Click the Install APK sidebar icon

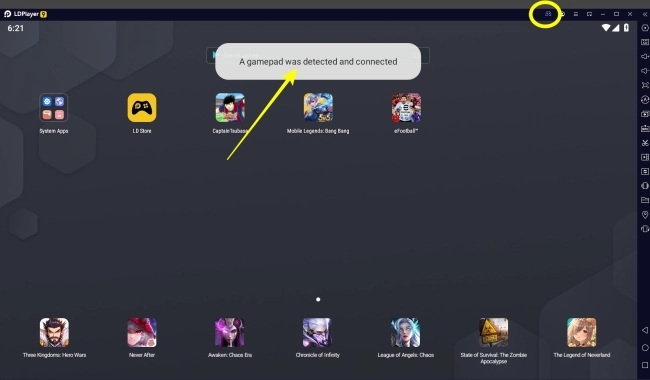coord(645,128)
